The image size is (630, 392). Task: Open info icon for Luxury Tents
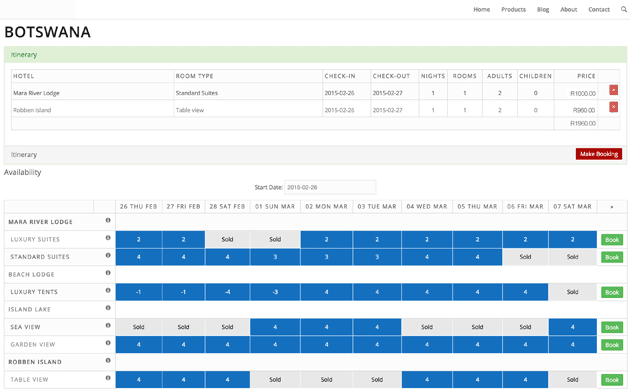(x=108, y=290)
